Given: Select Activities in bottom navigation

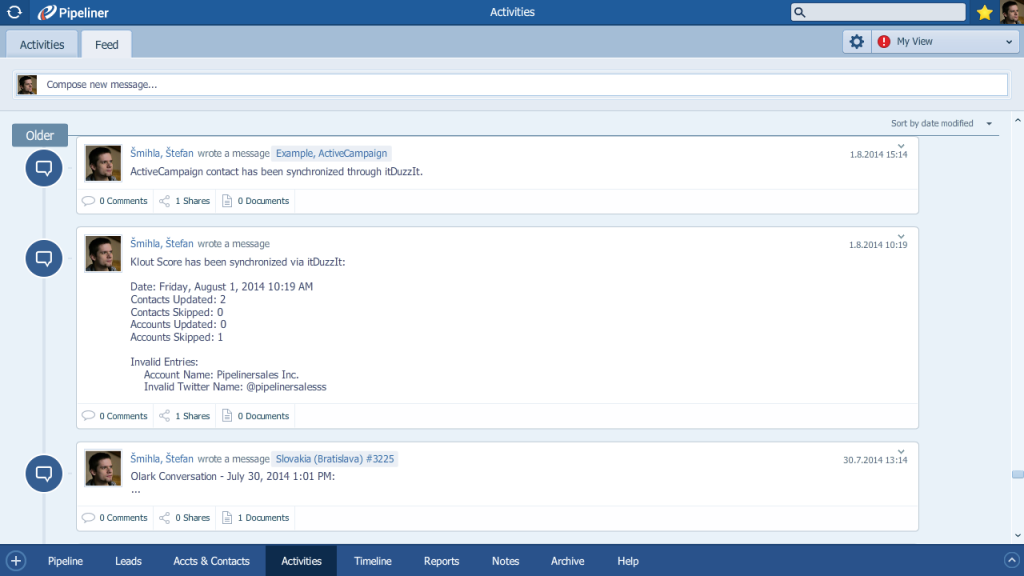Looking at the screenshot, I should (301, 561).
